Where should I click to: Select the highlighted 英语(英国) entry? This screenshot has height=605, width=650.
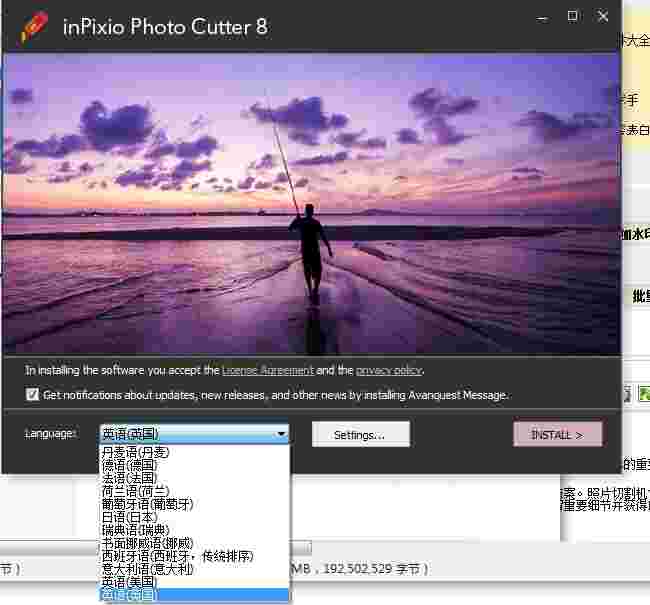tap(194, 595)
